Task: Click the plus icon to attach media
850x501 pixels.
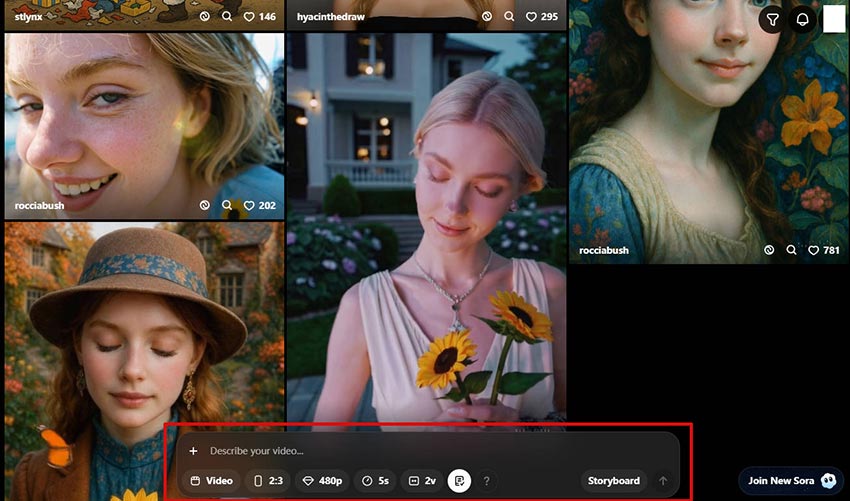Action: 193,451
